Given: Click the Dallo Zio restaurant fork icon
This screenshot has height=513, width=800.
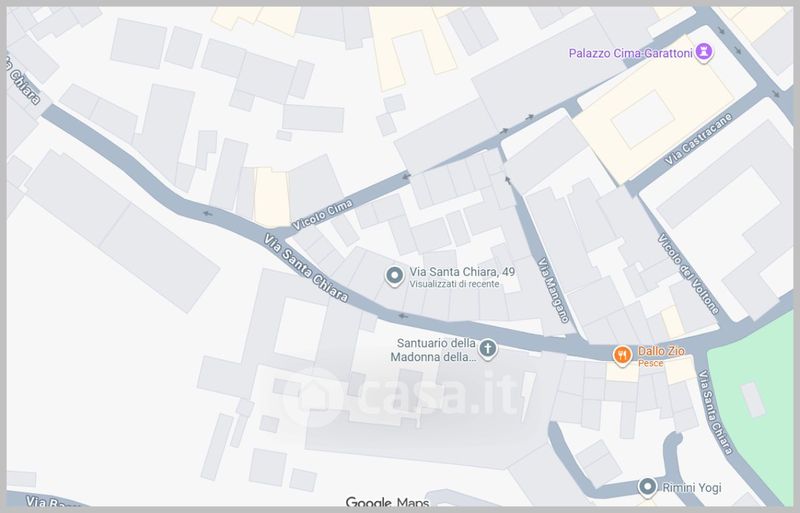Looking at the screenshot, I should 622,355.
